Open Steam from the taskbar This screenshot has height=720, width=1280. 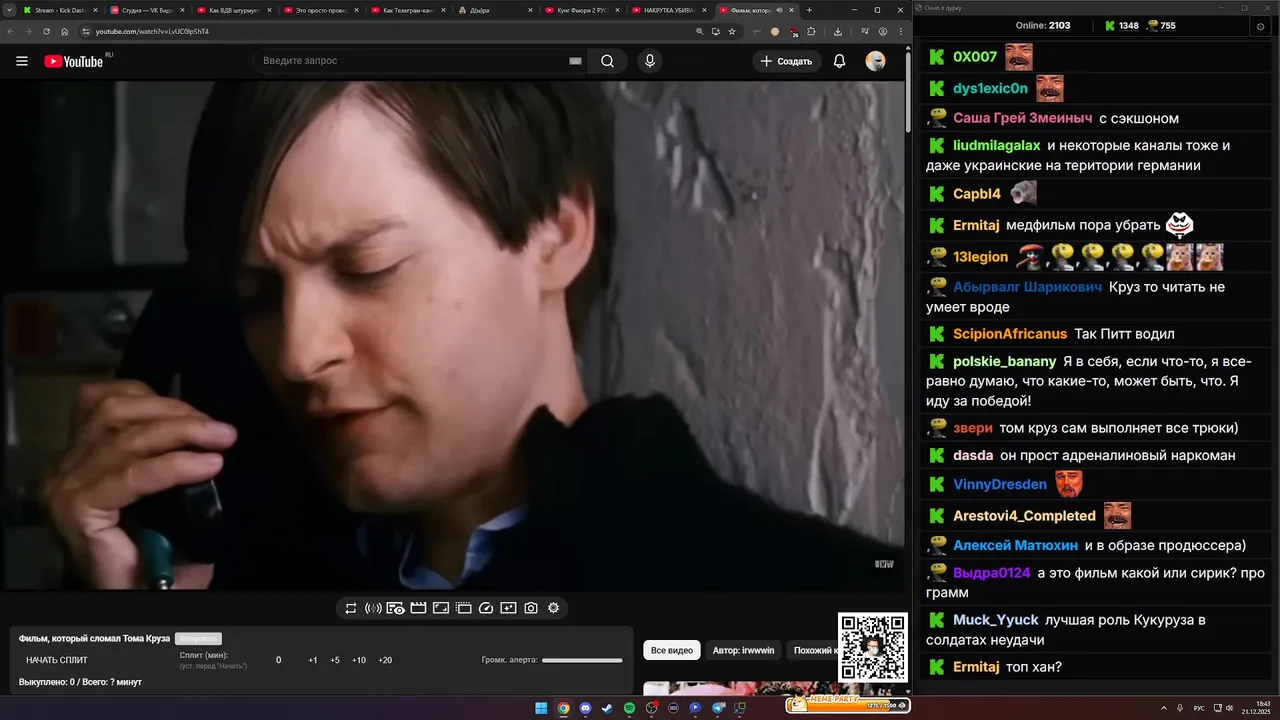click(607, 708)
